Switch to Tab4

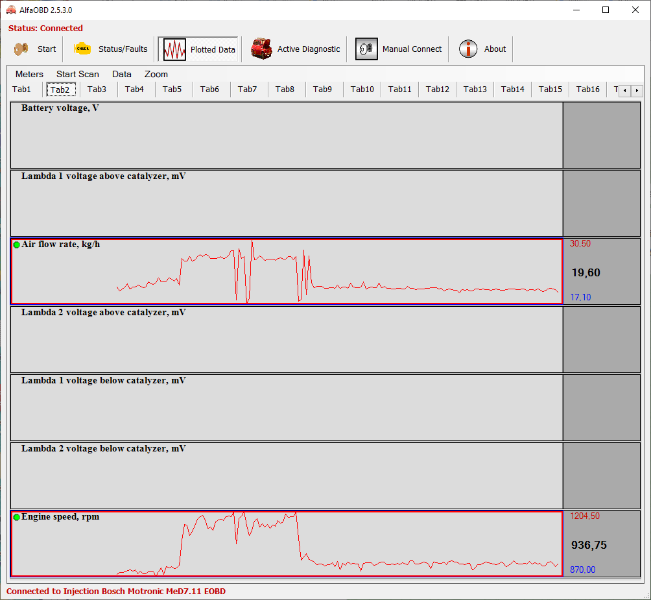(134, 89)
